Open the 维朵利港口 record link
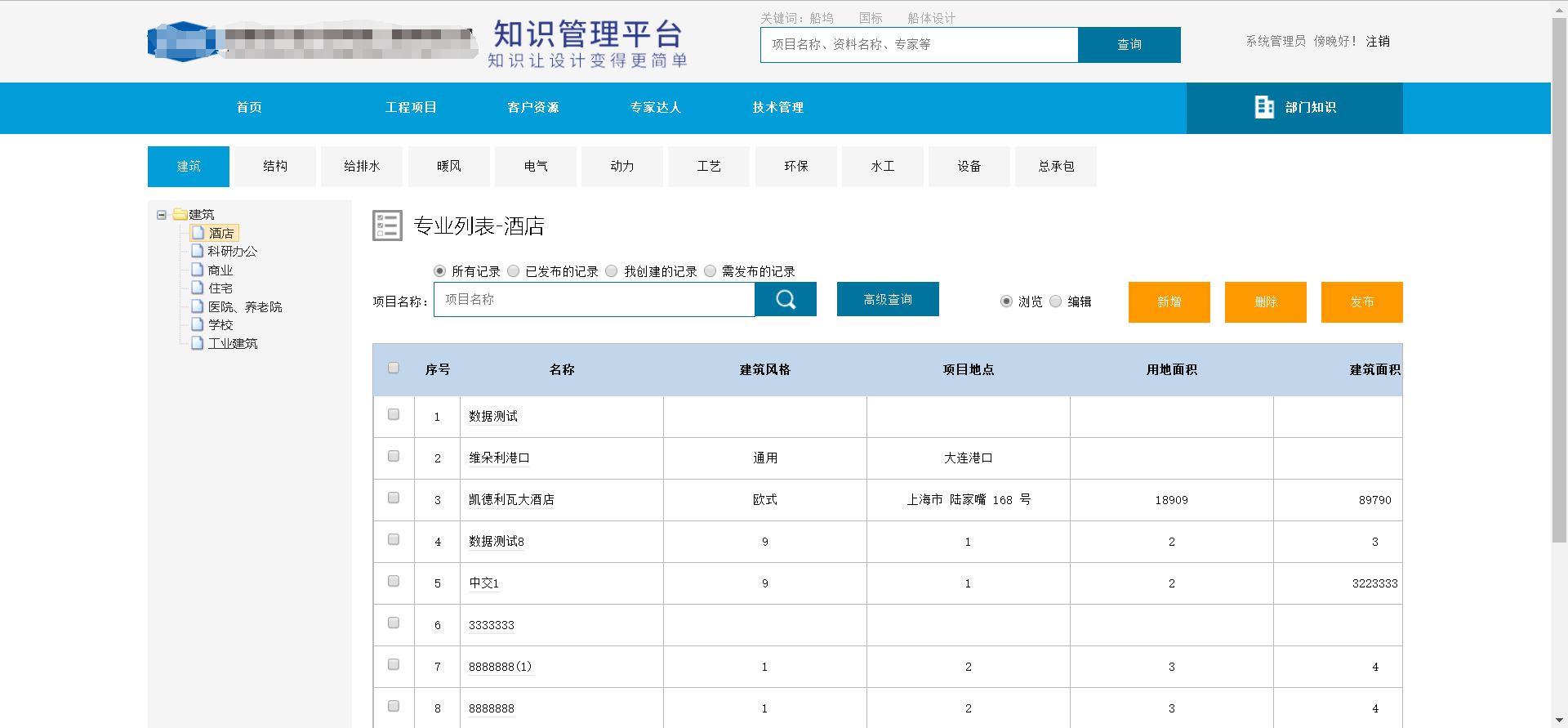Viewport: 1568px width, 728px height. click(x=499, y=458)
